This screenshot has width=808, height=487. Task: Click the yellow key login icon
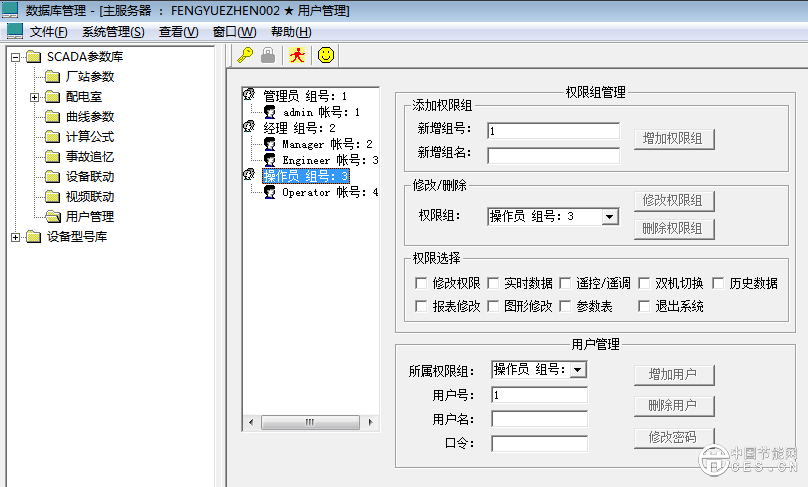coord(245,55)
